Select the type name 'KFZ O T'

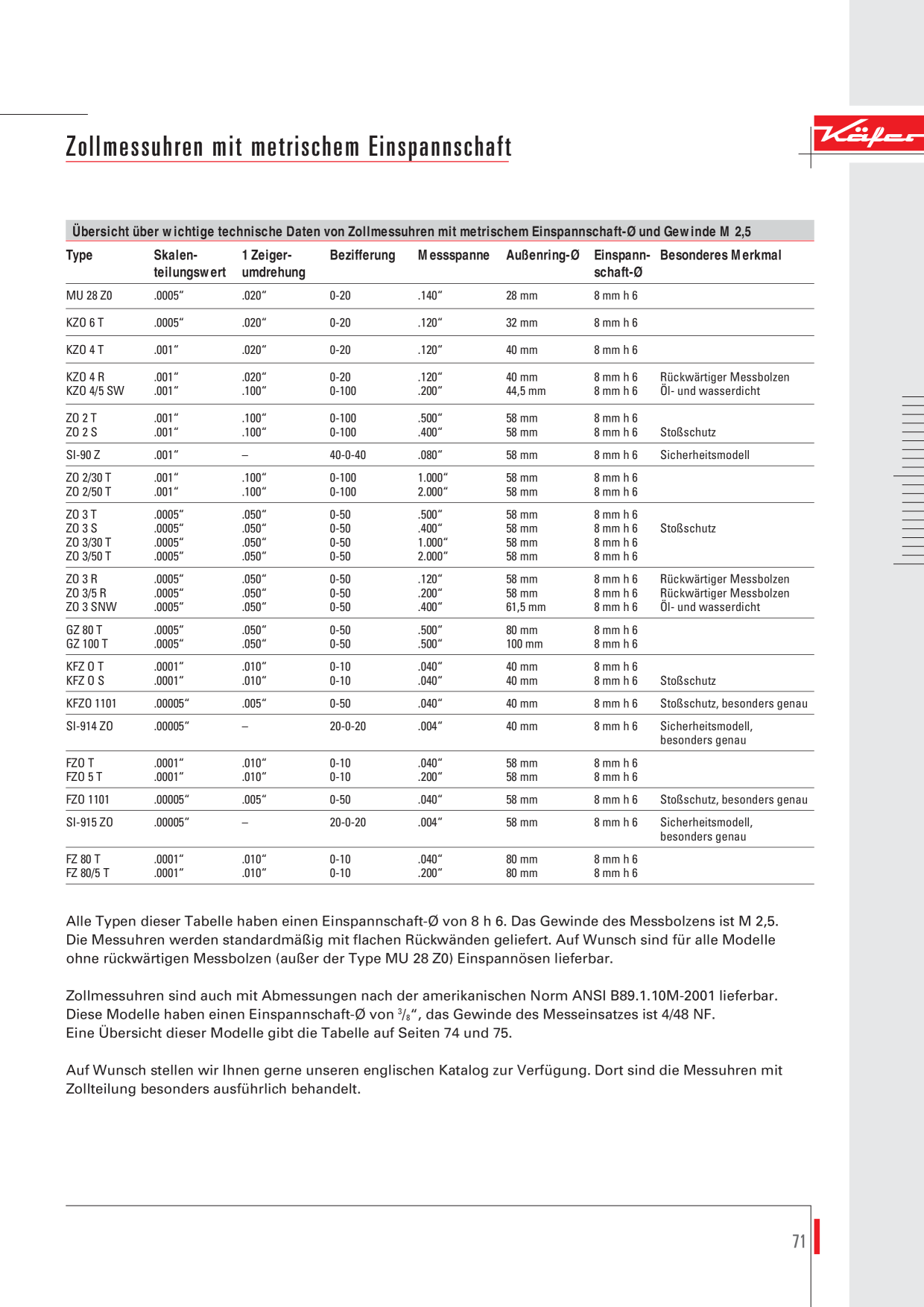click(x=85, y=667)
